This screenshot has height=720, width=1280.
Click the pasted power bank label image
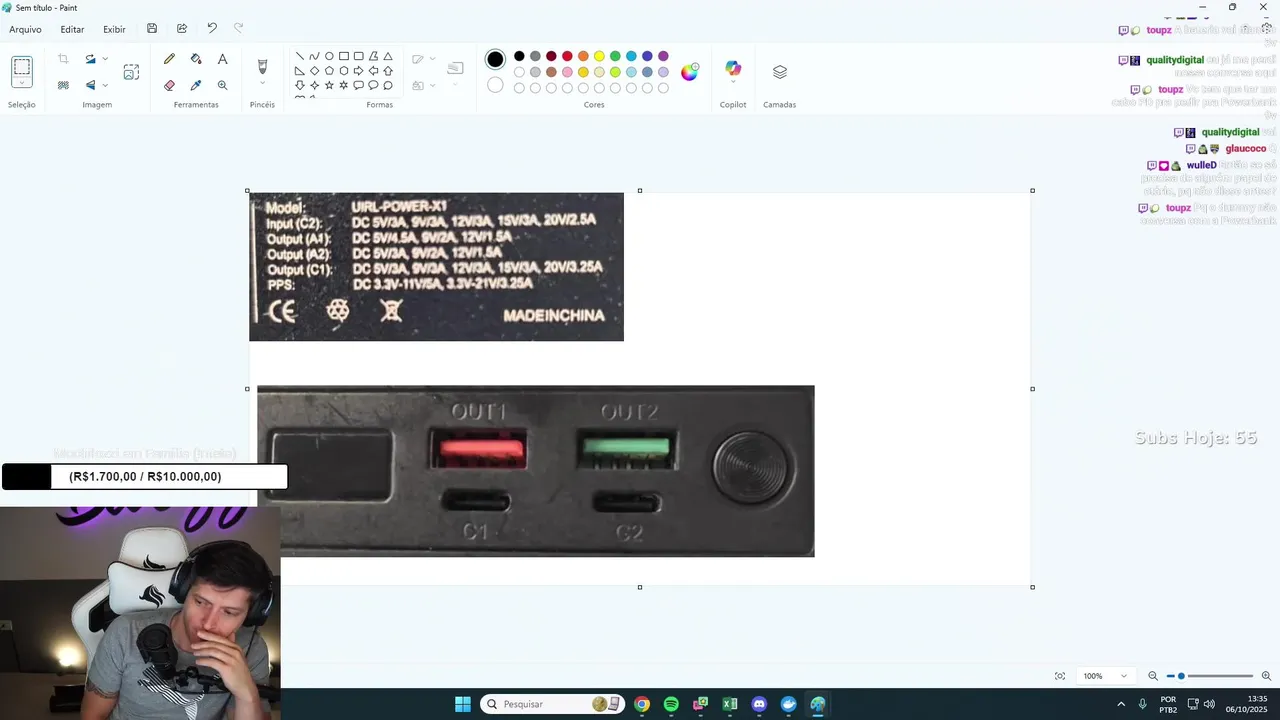click(436, 267)
